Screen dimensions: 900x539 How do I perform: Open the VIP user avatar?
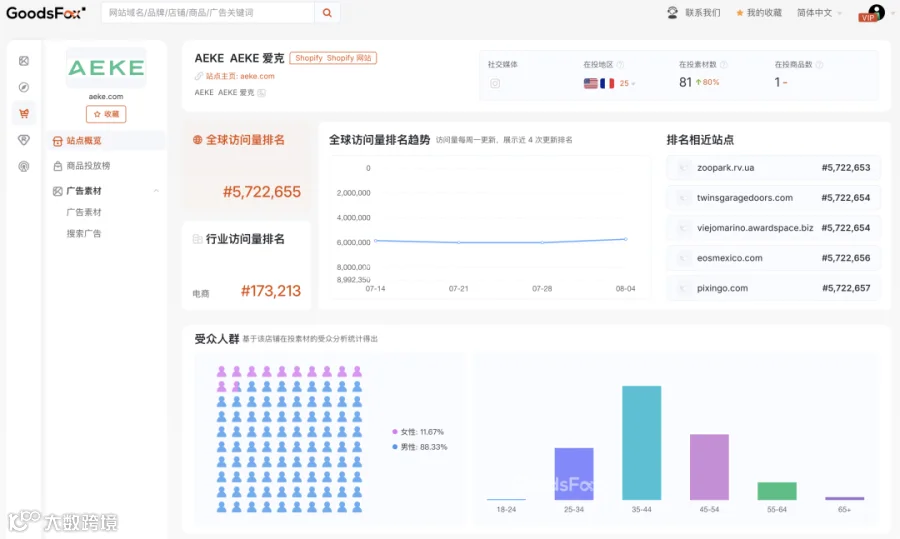(873, 13)
